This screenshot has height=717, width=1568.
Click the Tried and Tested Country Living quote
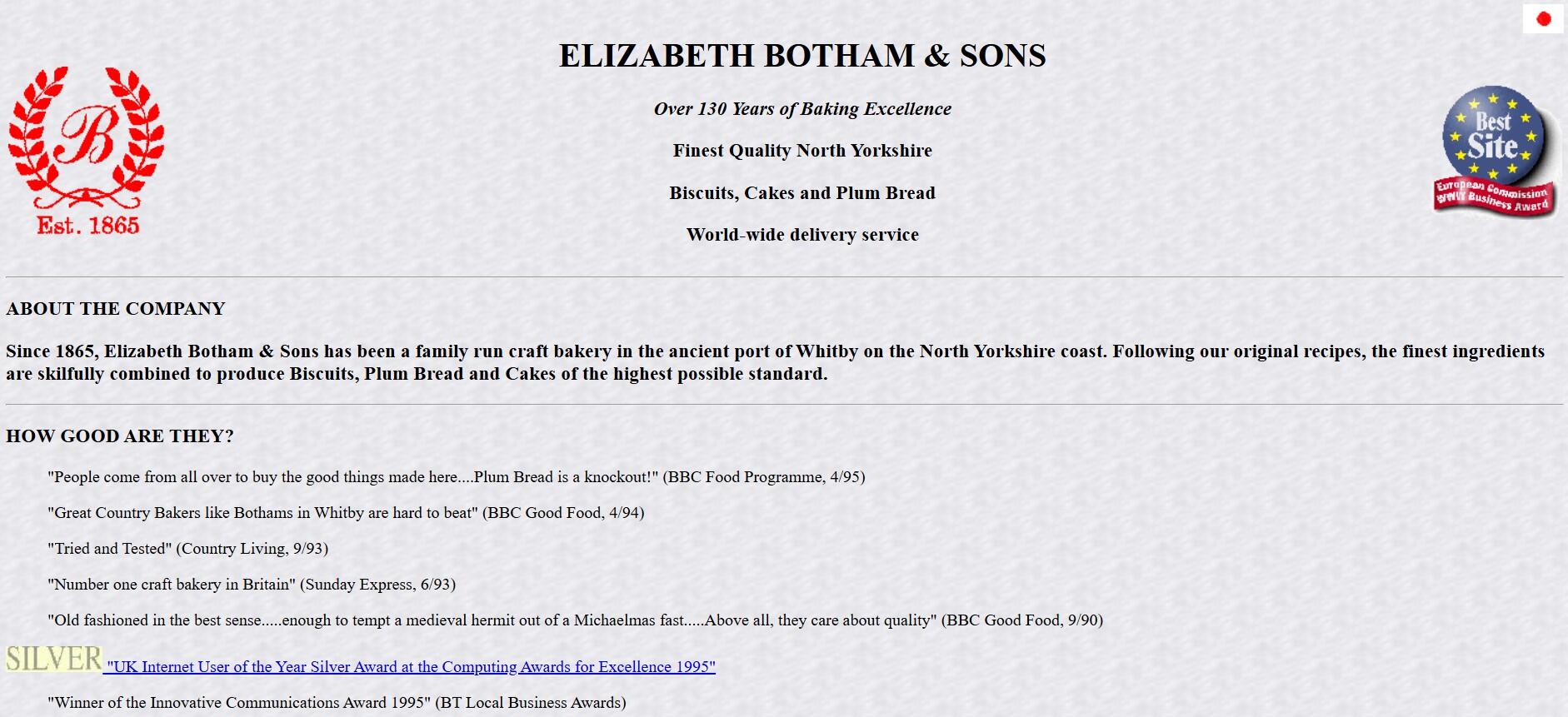[x=187, y=549]
